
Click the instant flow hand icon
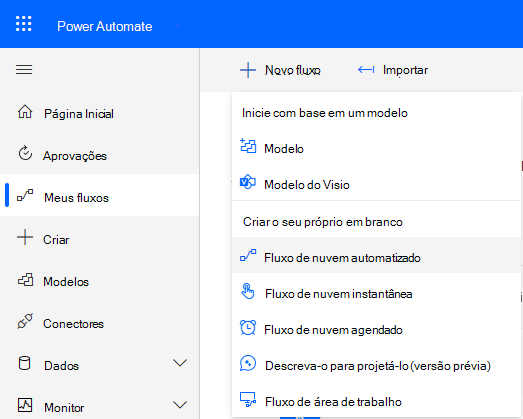(x=248, y=291)
